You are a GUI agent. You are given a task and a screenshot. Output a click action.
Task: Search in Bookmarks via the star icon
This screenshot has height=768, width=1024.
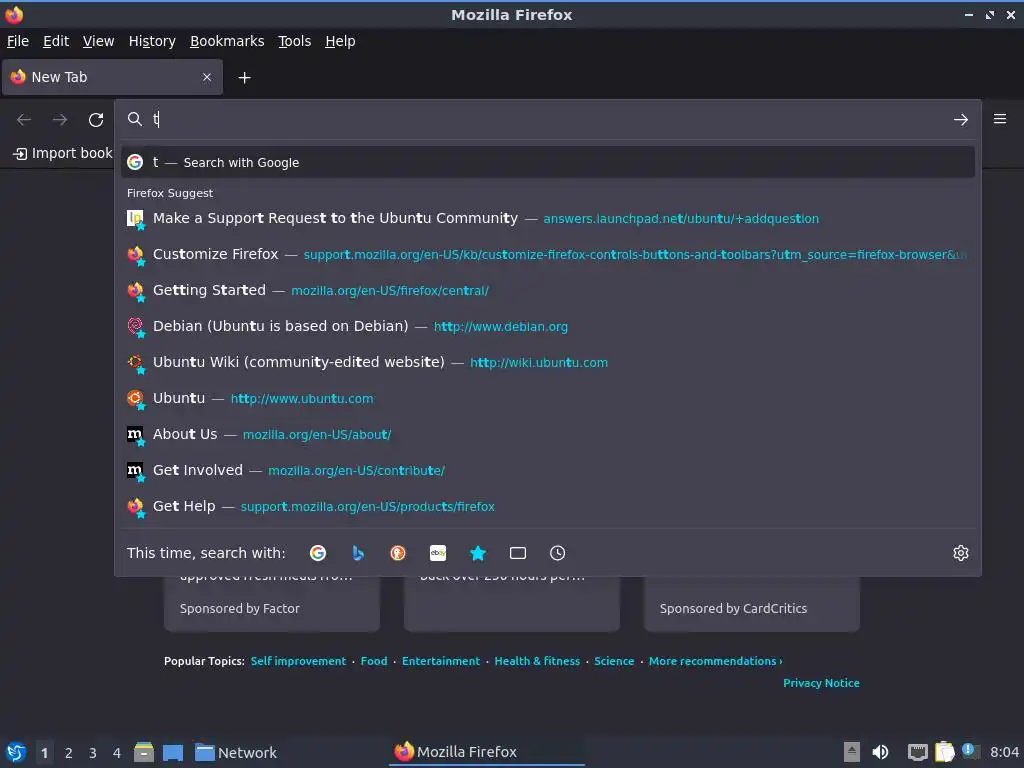[x=478, y=553]
